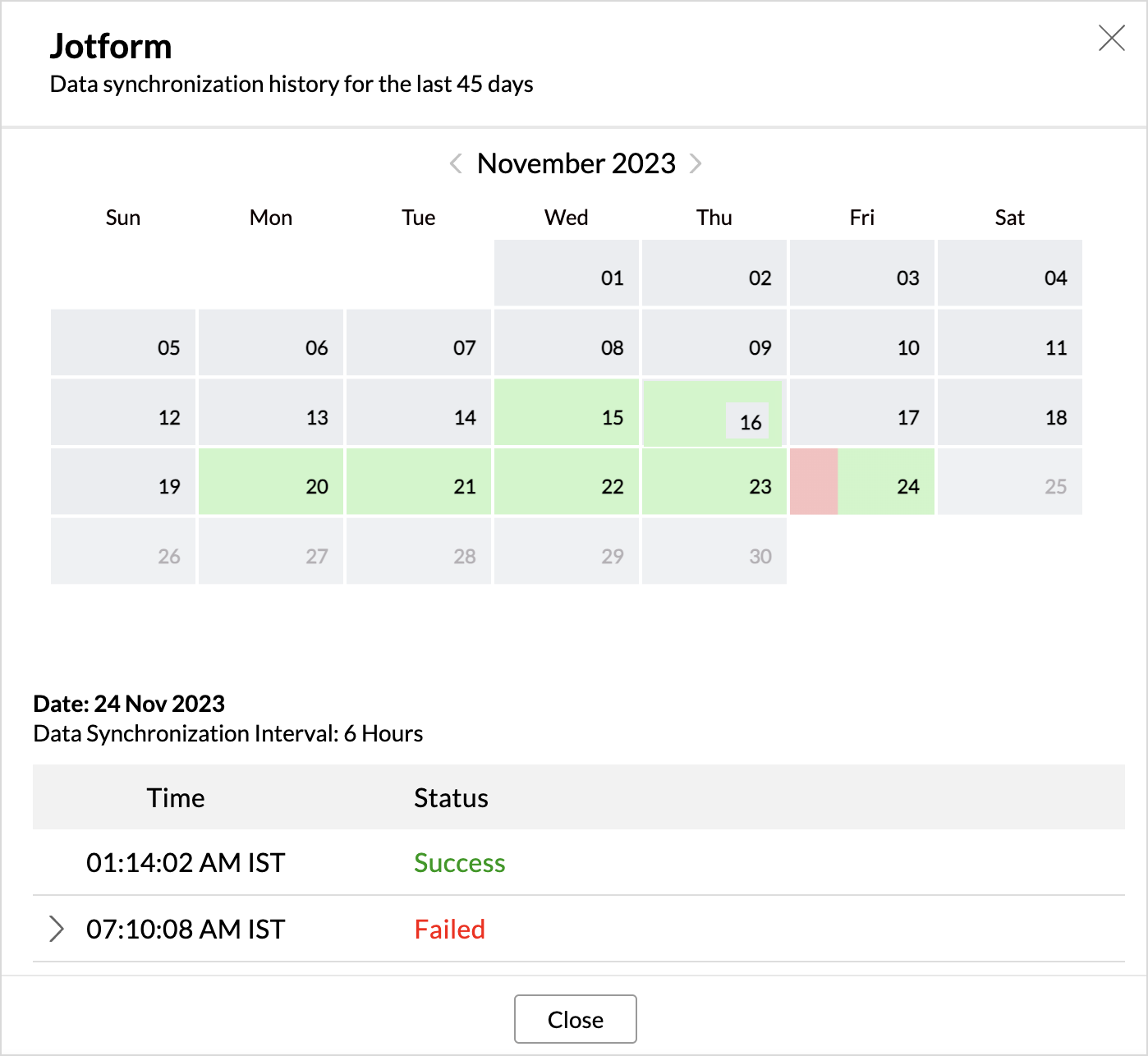This screenshot has width=1148, height=1056.
Task: Select the November 23 date cell
Action: [714, 482]
